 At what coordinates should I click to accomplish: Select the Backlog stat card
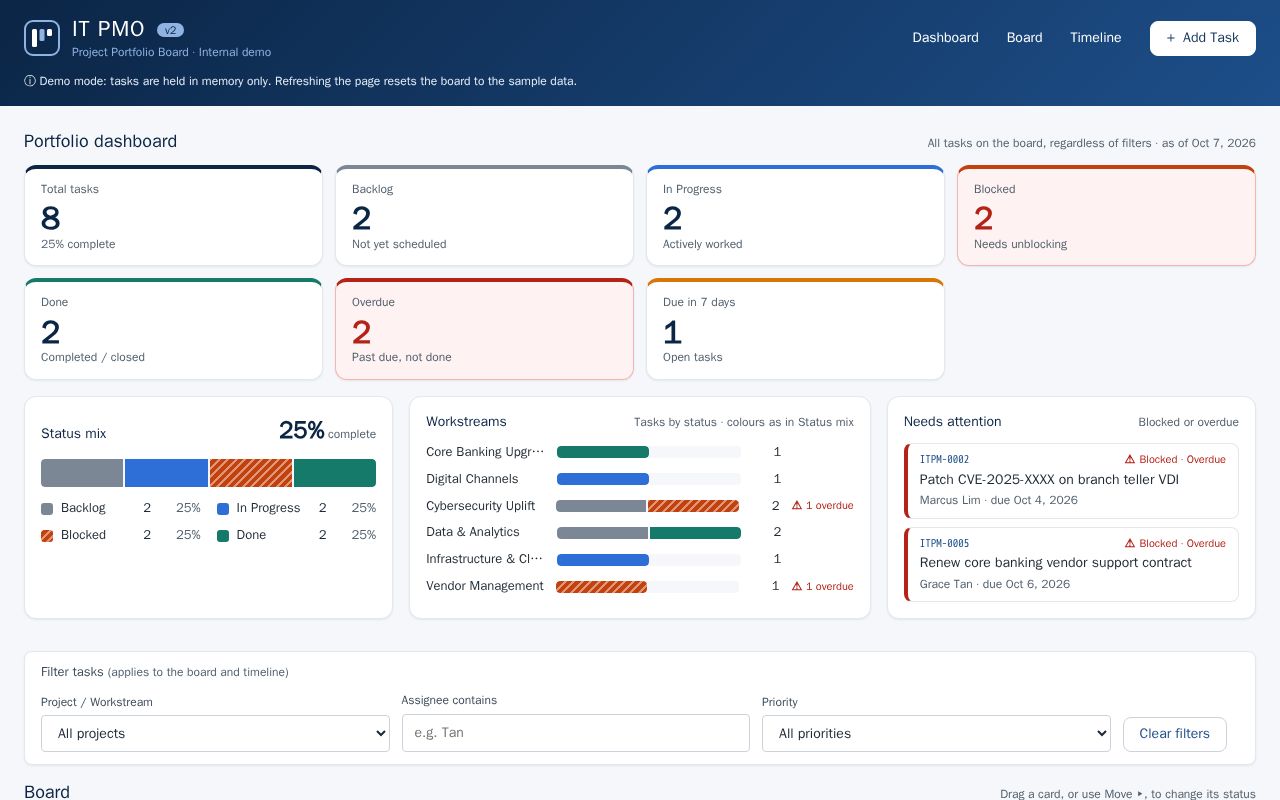(484, 215)
